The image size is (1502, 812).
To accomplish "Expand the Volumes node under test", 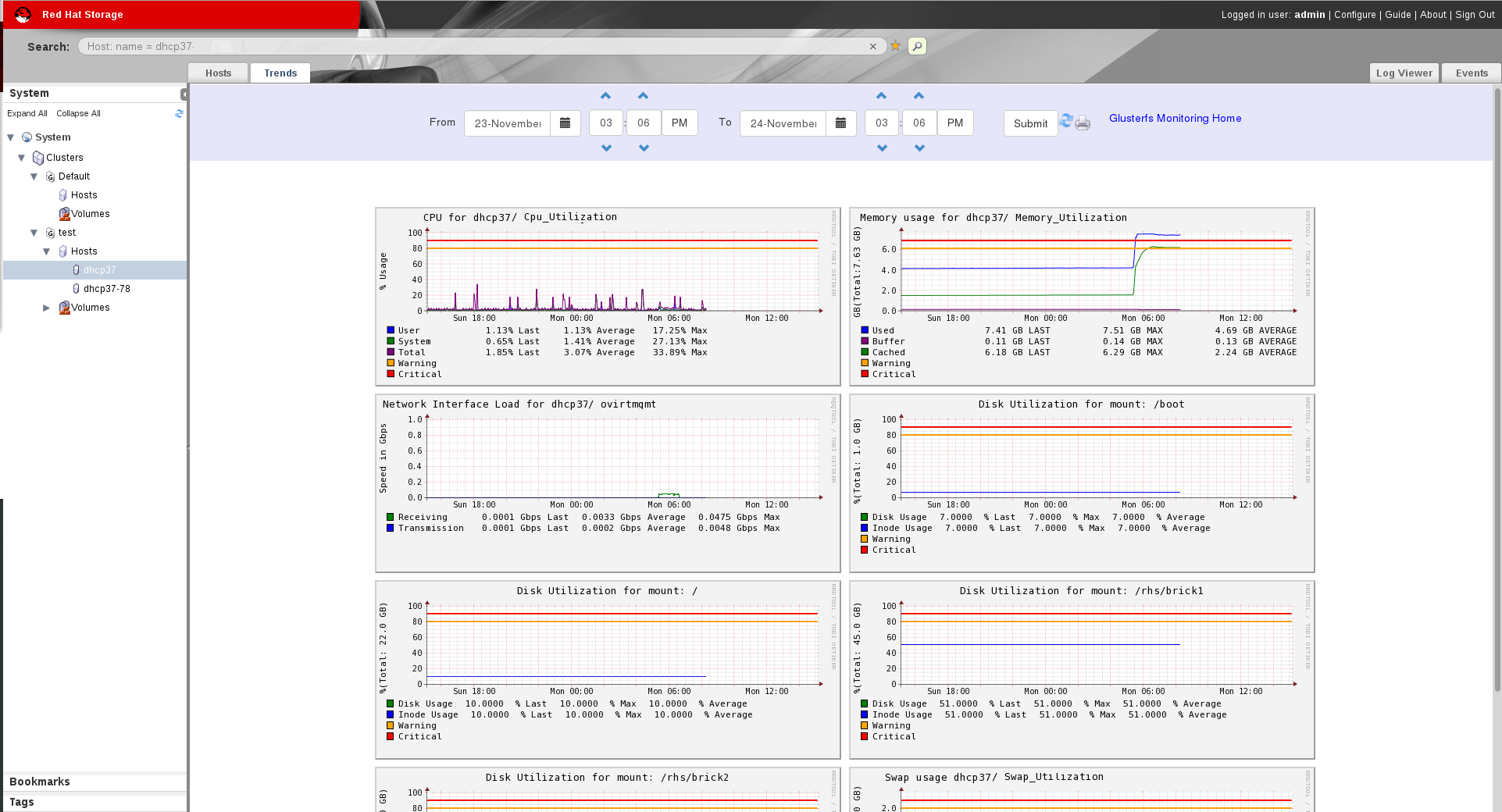I will [47, 308].
